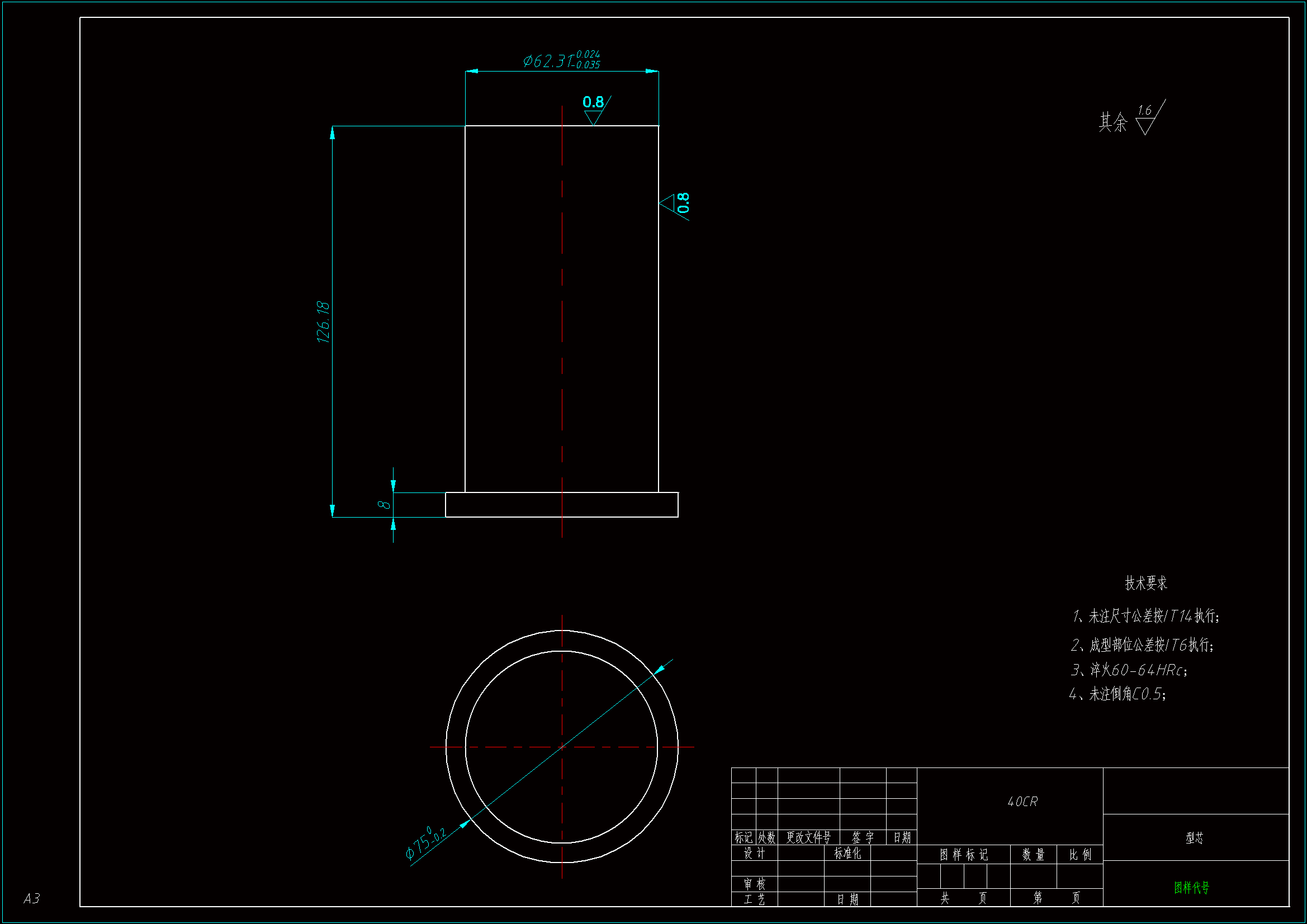Select the 126.18 vertical dimension text
Image resolution: width=1307 pixels, height=924 pixels.
pyautogui.click(x=323, y=321)
